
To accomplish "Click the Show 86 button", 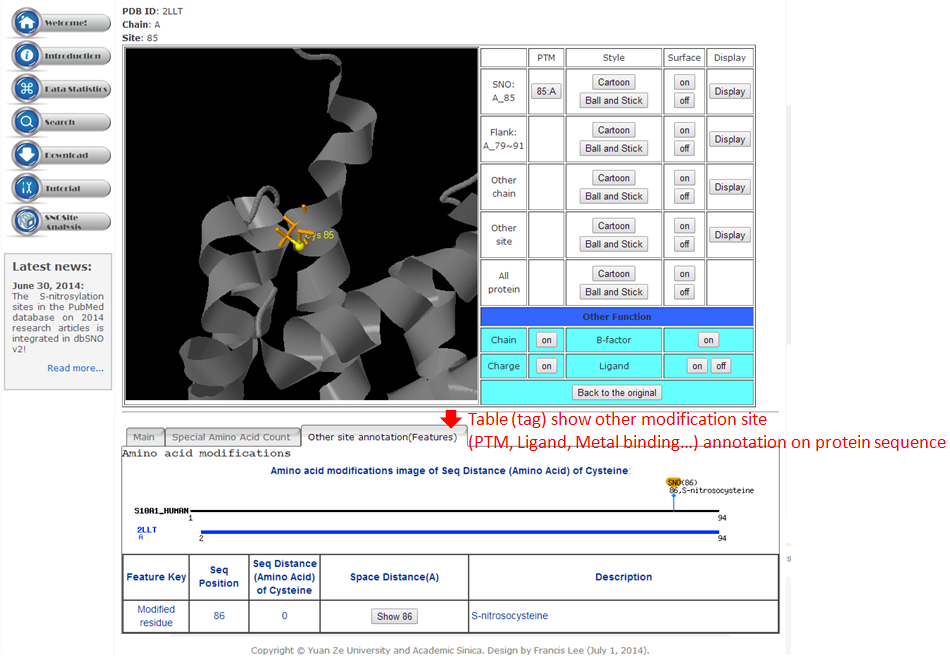I will coord(394,616).
